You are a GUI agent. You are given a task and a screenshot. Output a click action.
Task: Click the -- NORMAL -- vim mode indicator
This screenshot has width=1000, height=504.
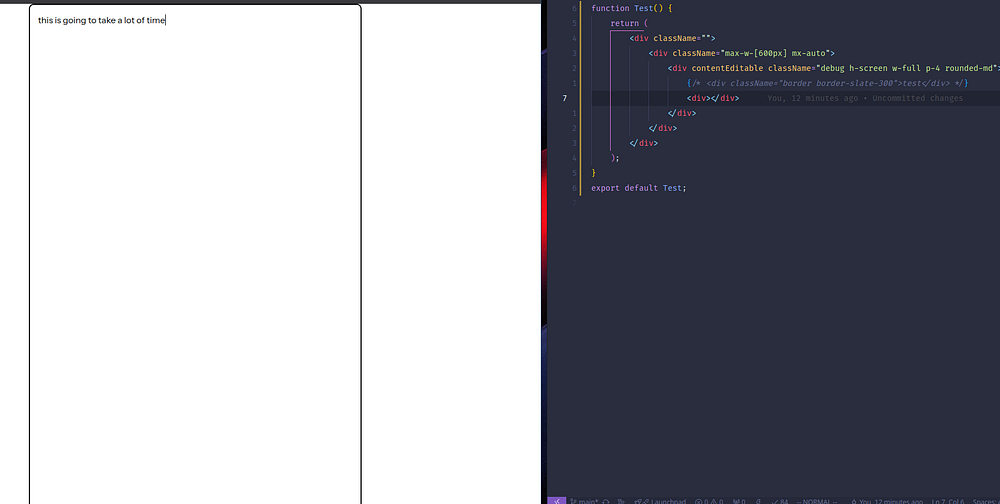[816, 501]
